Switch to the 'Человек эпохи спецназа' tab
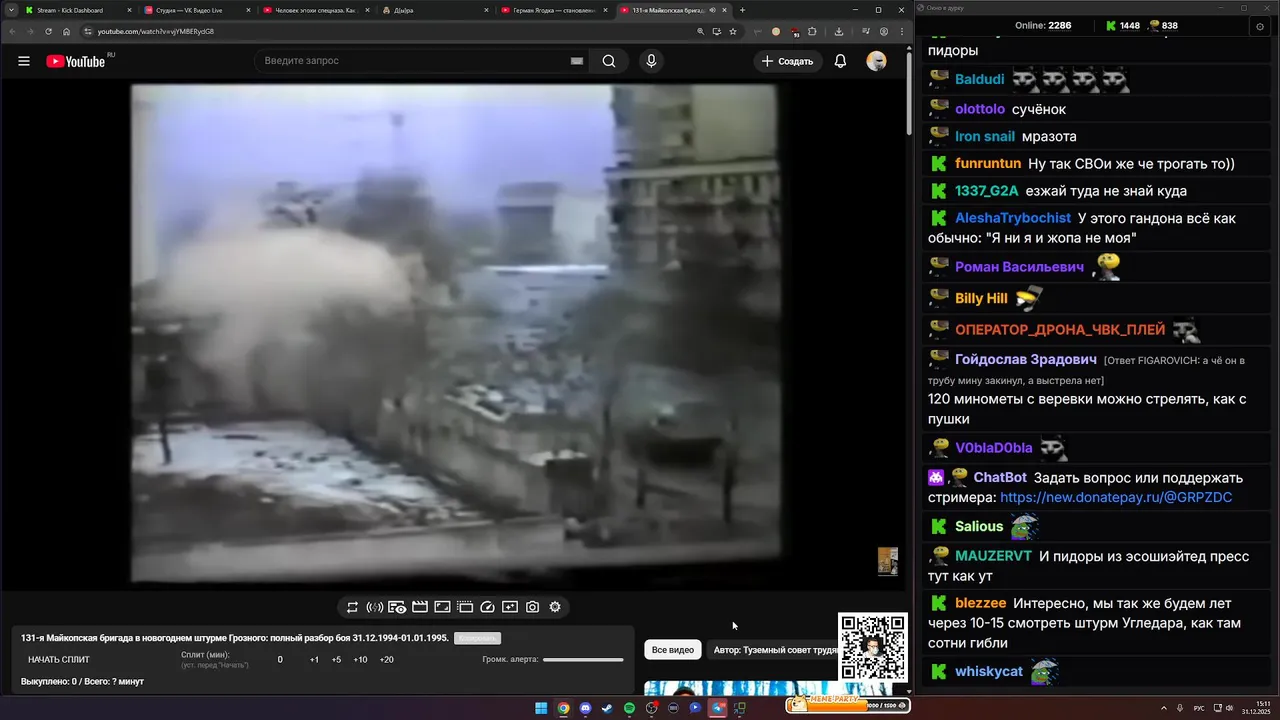The image size is (1280, 720). coord(315,10)
